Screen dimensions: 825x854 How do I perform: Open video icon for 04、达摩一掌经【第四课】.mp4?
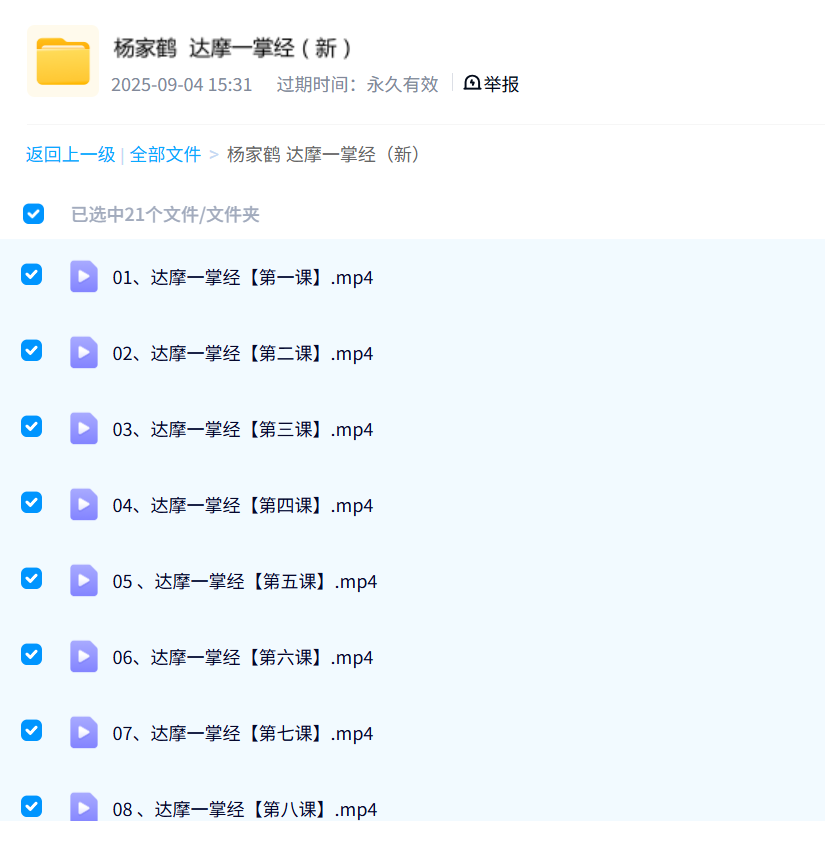[84, 504]
